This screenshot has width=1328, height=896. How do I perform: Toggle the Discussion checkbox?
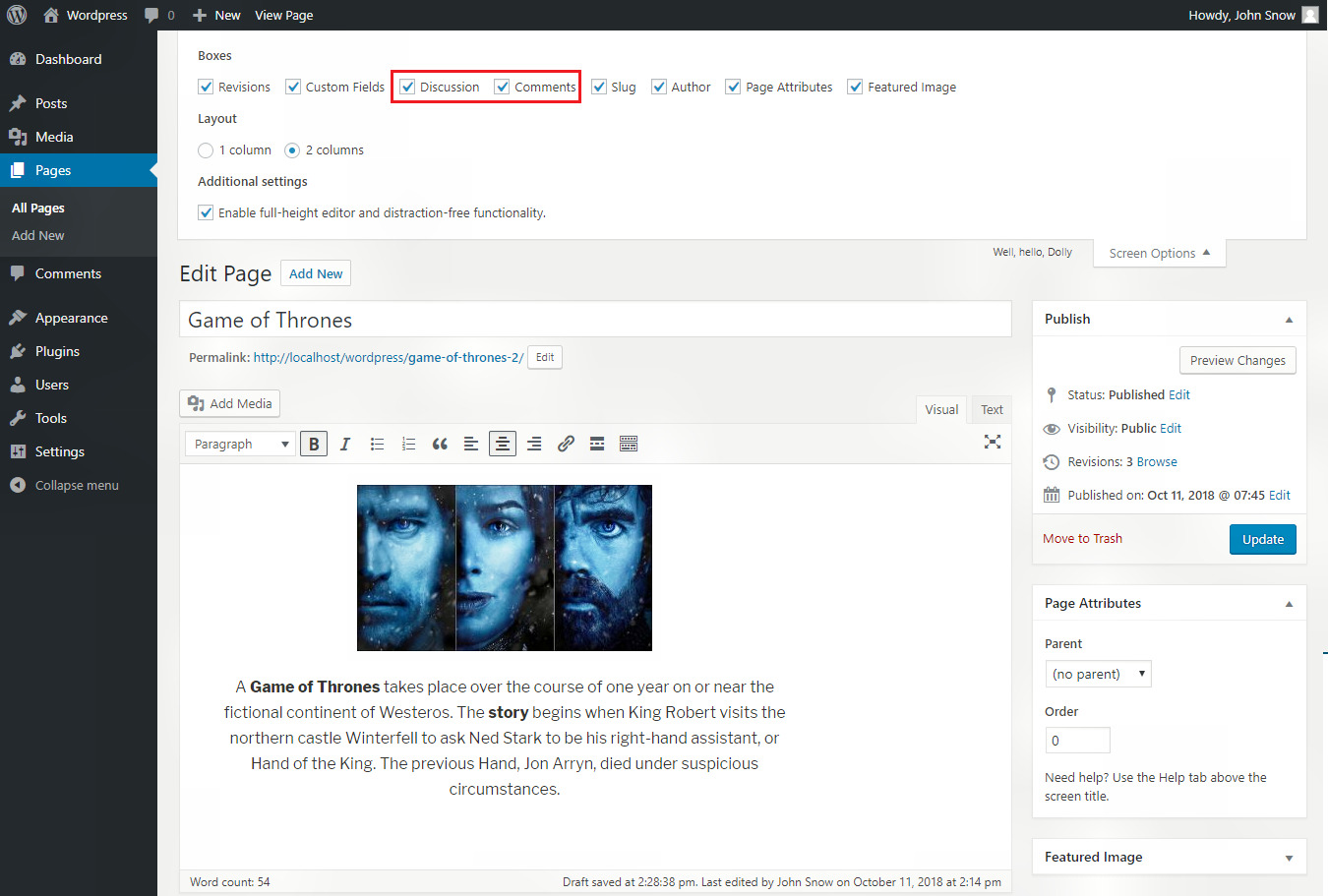pyautogui.click(x=407, y=87)
